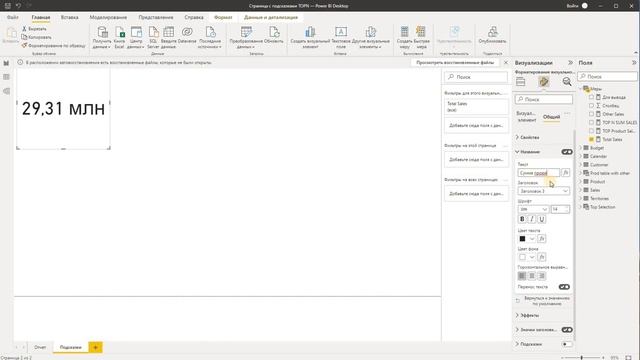Open the font family dropdown

point(533,209)
